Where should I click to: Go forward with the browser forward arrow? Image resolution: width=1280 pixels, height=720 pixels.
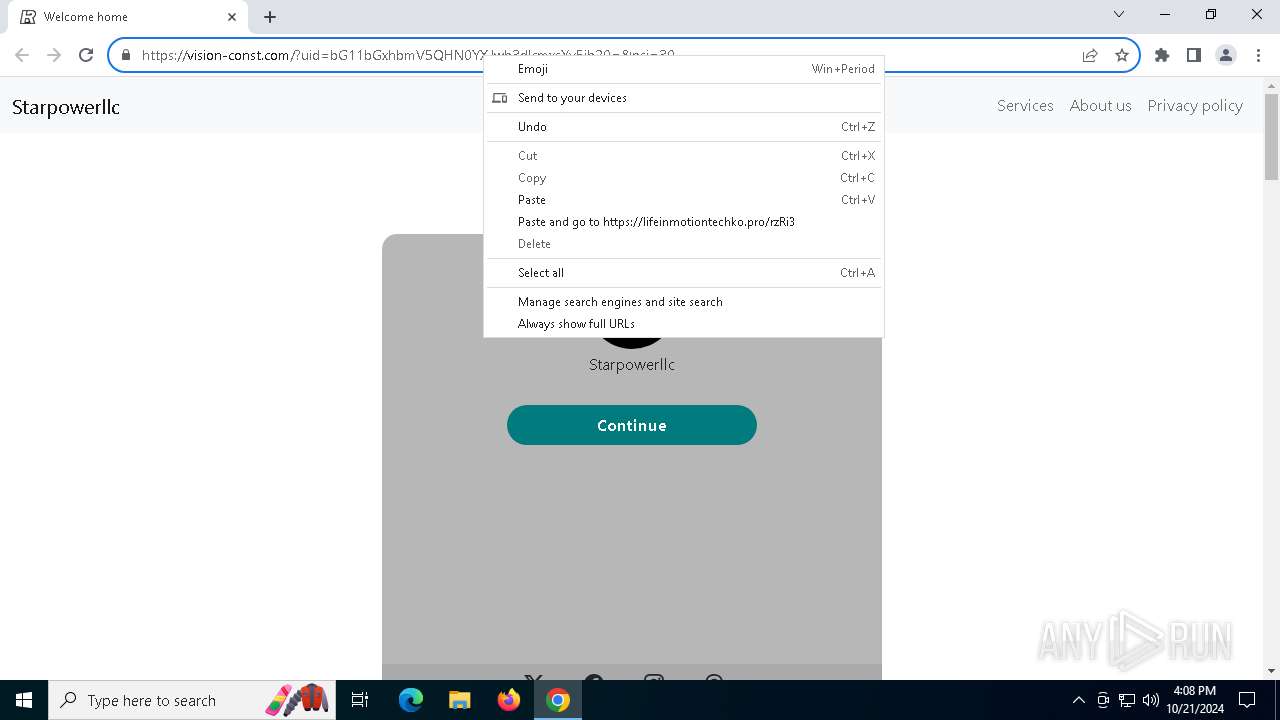(54, 55)
